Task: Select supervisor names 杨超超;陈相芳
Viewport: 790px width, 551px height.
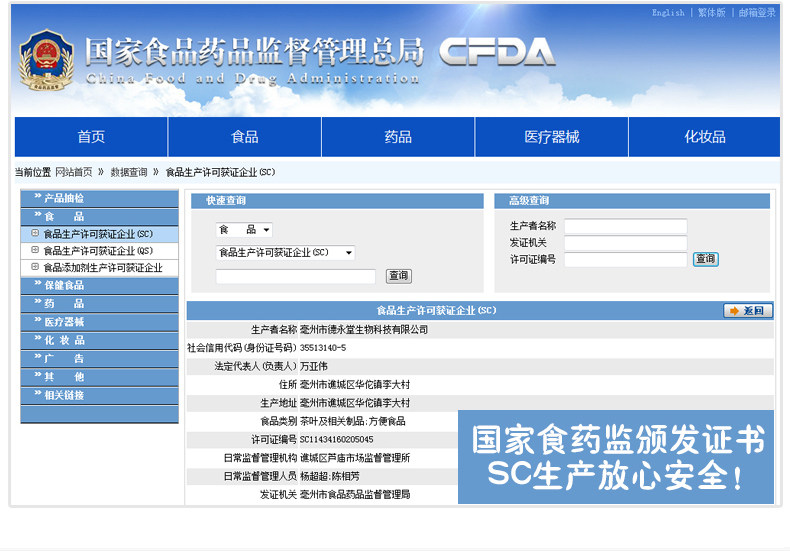Action: 330,476
